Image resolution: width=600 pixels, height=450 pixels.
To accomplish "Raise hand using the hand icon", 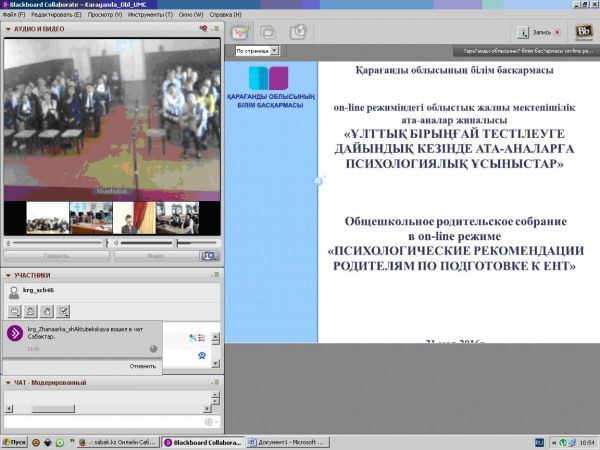I will 47,311.
